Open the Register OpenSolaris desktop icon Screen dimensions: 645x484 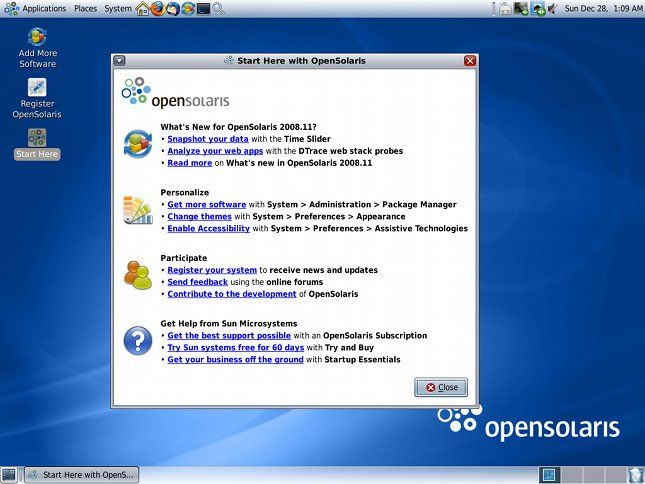[37, 98]
